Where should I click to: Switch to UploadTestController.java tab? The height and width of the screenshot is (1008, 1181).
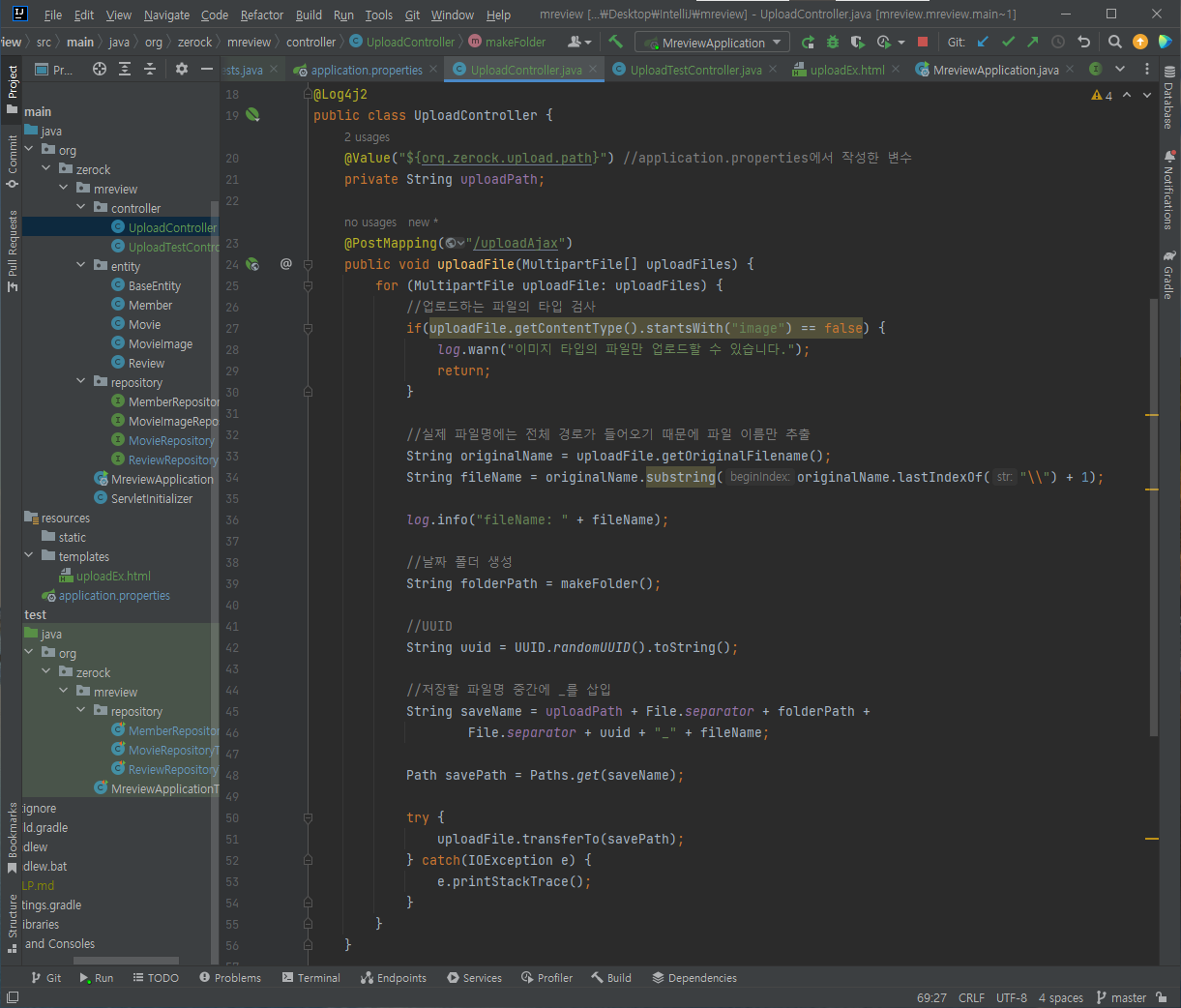[695, 70]
